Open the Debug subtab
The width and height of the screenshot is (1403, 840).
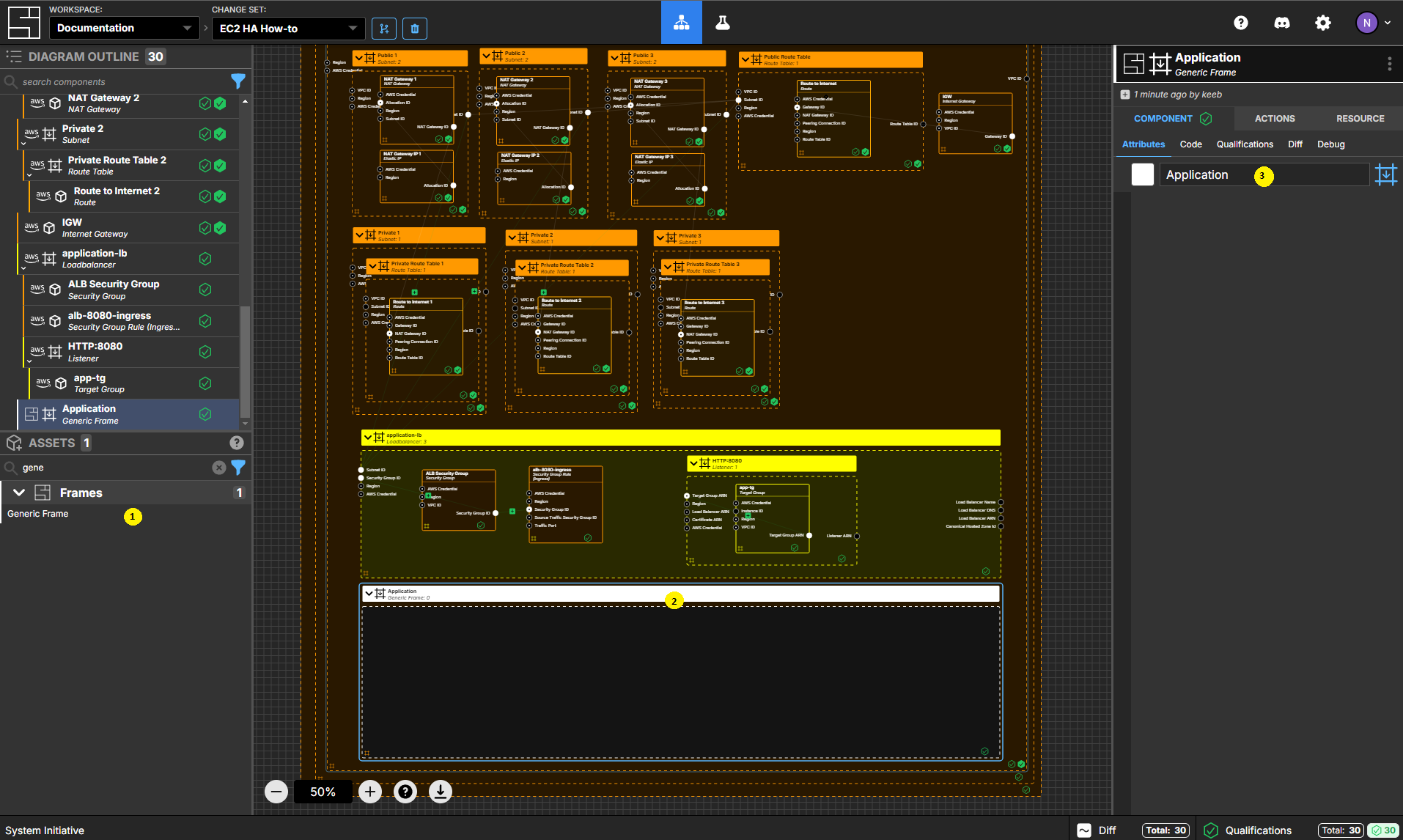pos(1330,144)
